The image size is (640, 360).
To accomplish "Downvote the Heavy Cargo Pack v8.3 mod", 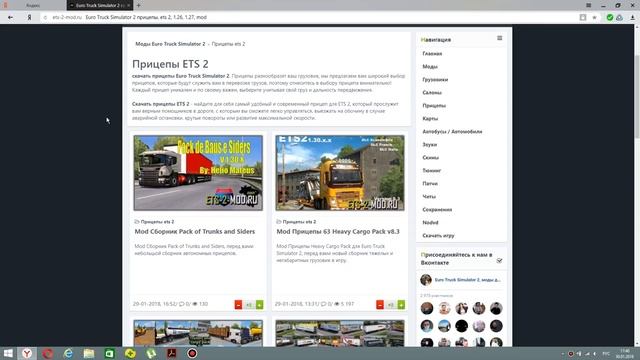I will pos(380,304).
